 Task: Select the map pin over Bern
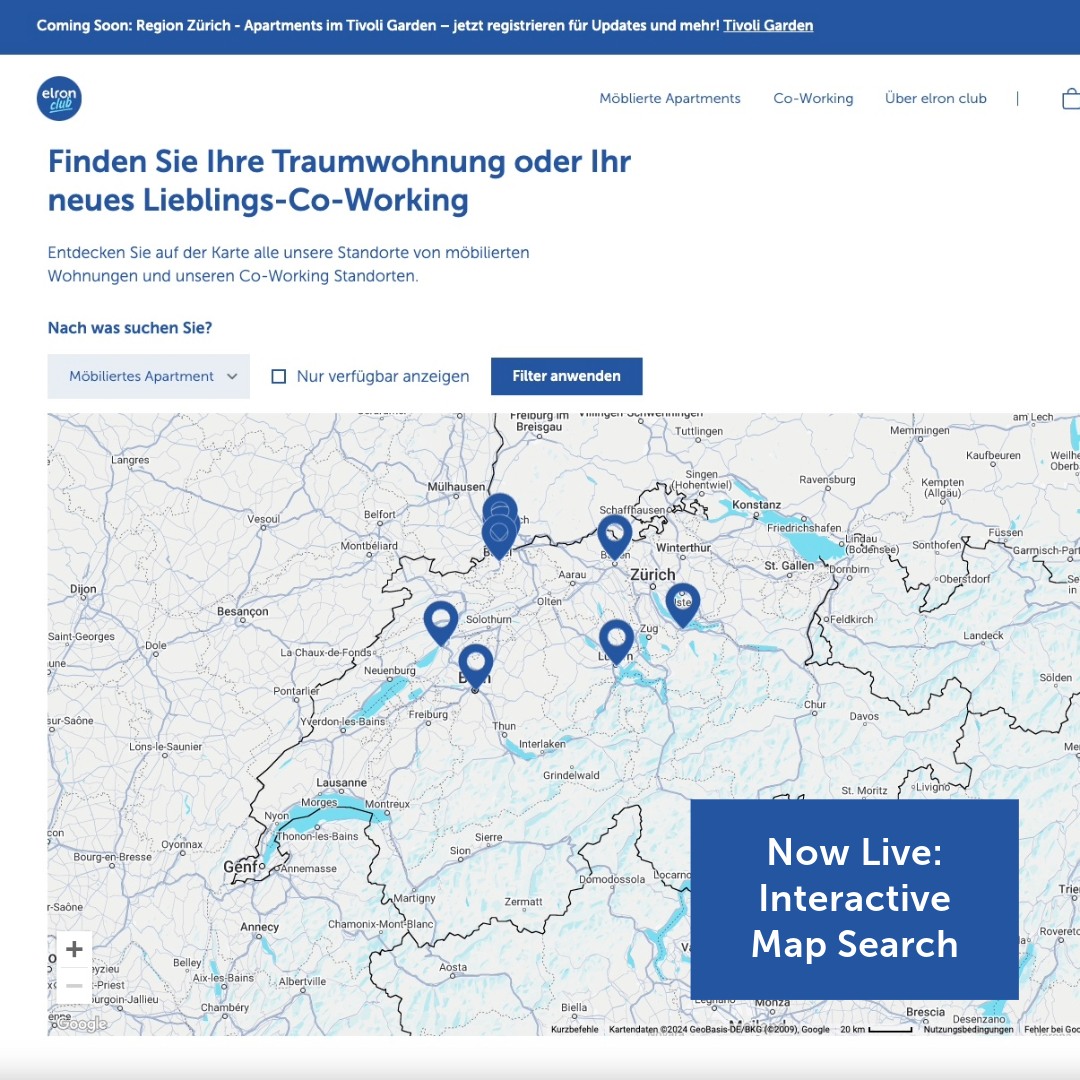coord(476,667)
